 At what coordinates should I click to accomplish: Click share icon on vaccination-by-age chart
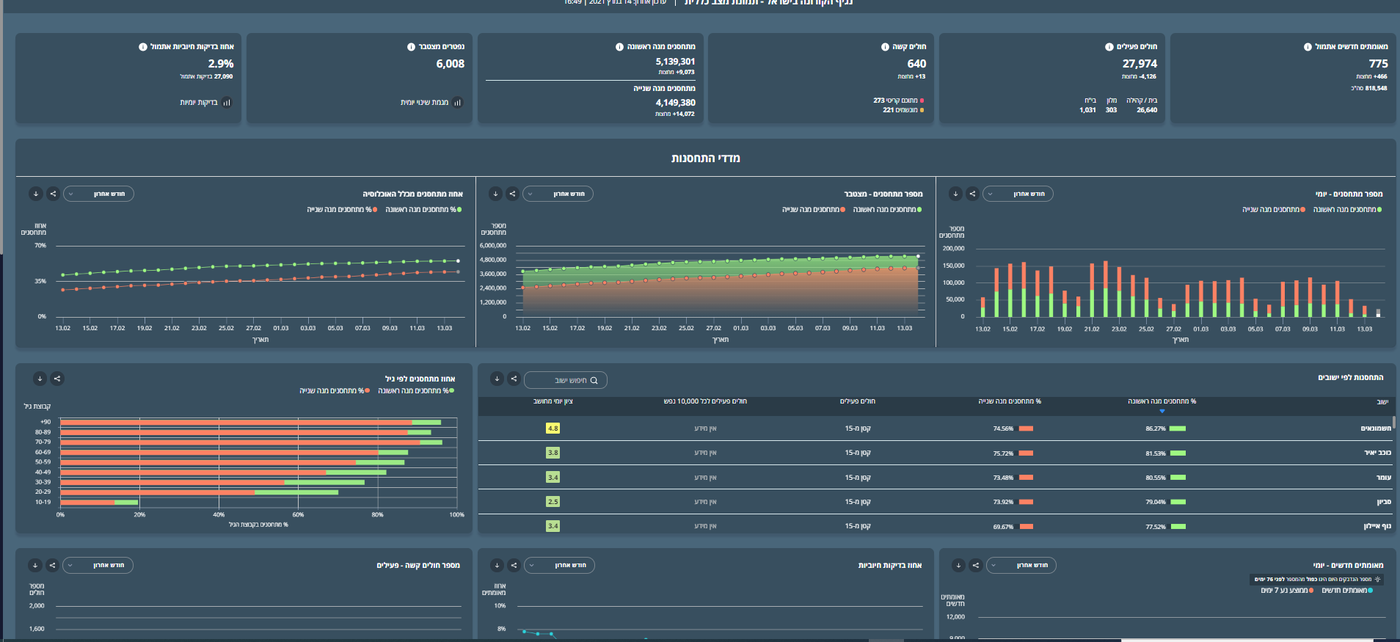click(57, 379)
